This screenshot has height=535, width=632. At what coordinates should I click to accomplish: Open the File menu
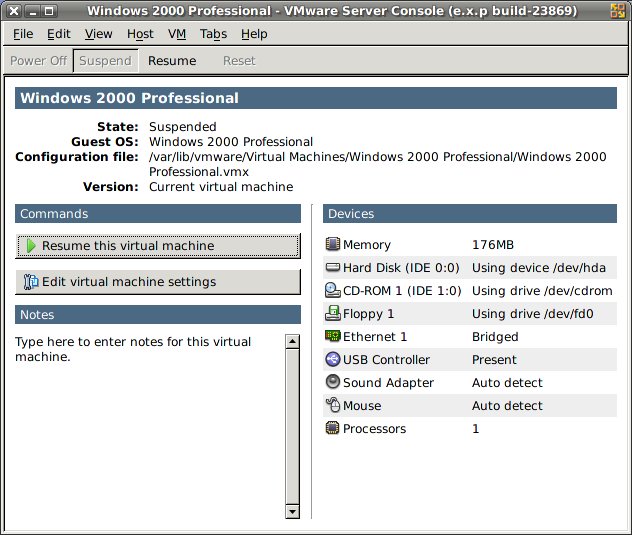[x=23, y=34]
